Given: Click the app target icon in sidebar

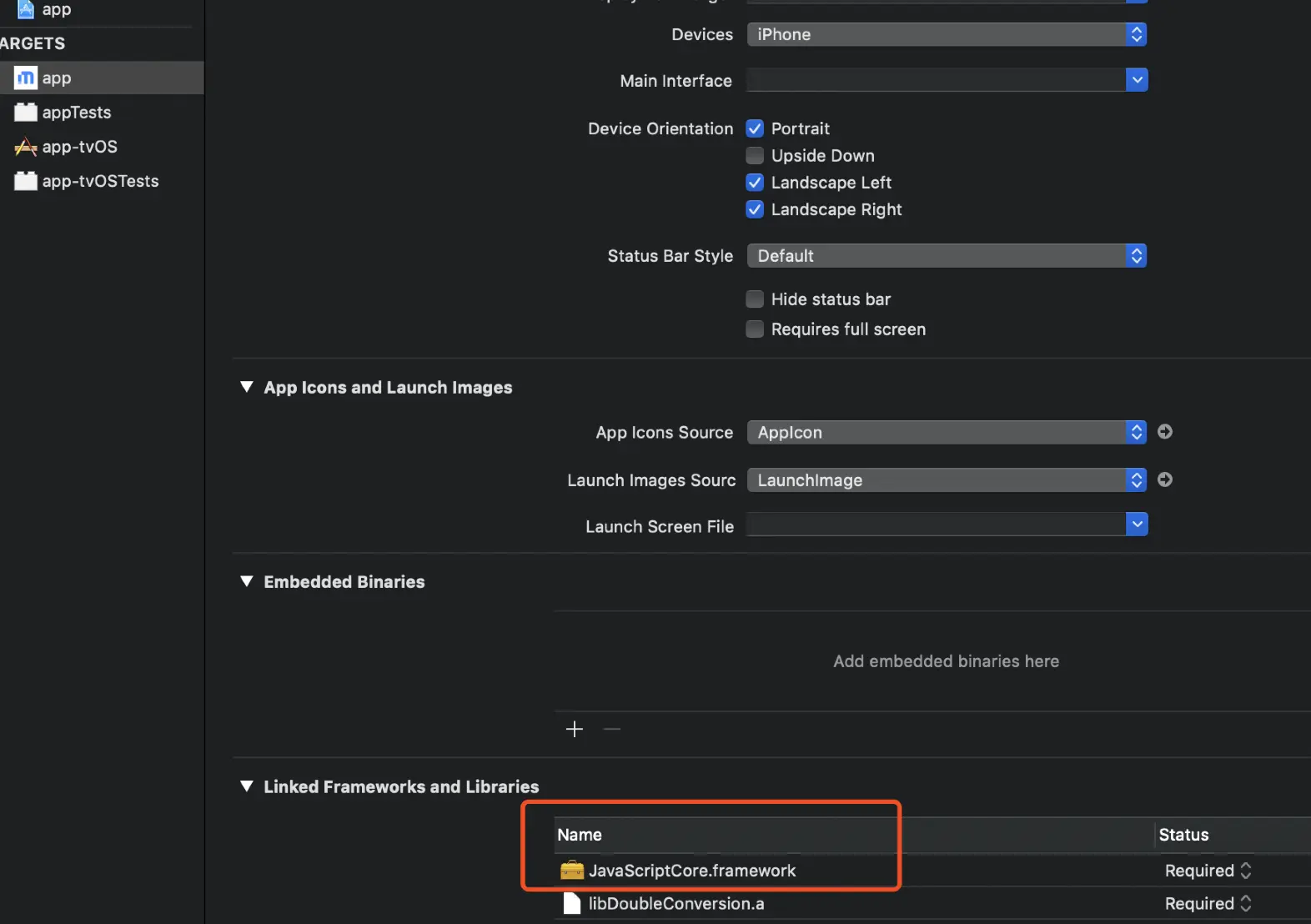Looking at the screenshot, I should (x=26, y=78).
